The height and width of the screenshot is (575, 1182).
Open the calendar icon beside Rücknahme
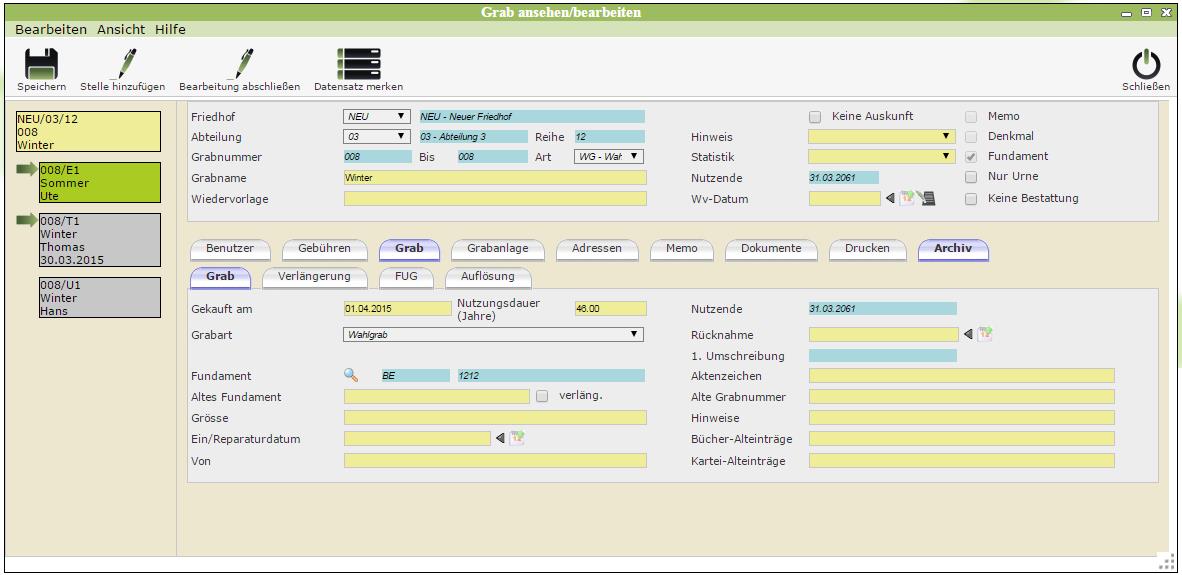(985, 334)
